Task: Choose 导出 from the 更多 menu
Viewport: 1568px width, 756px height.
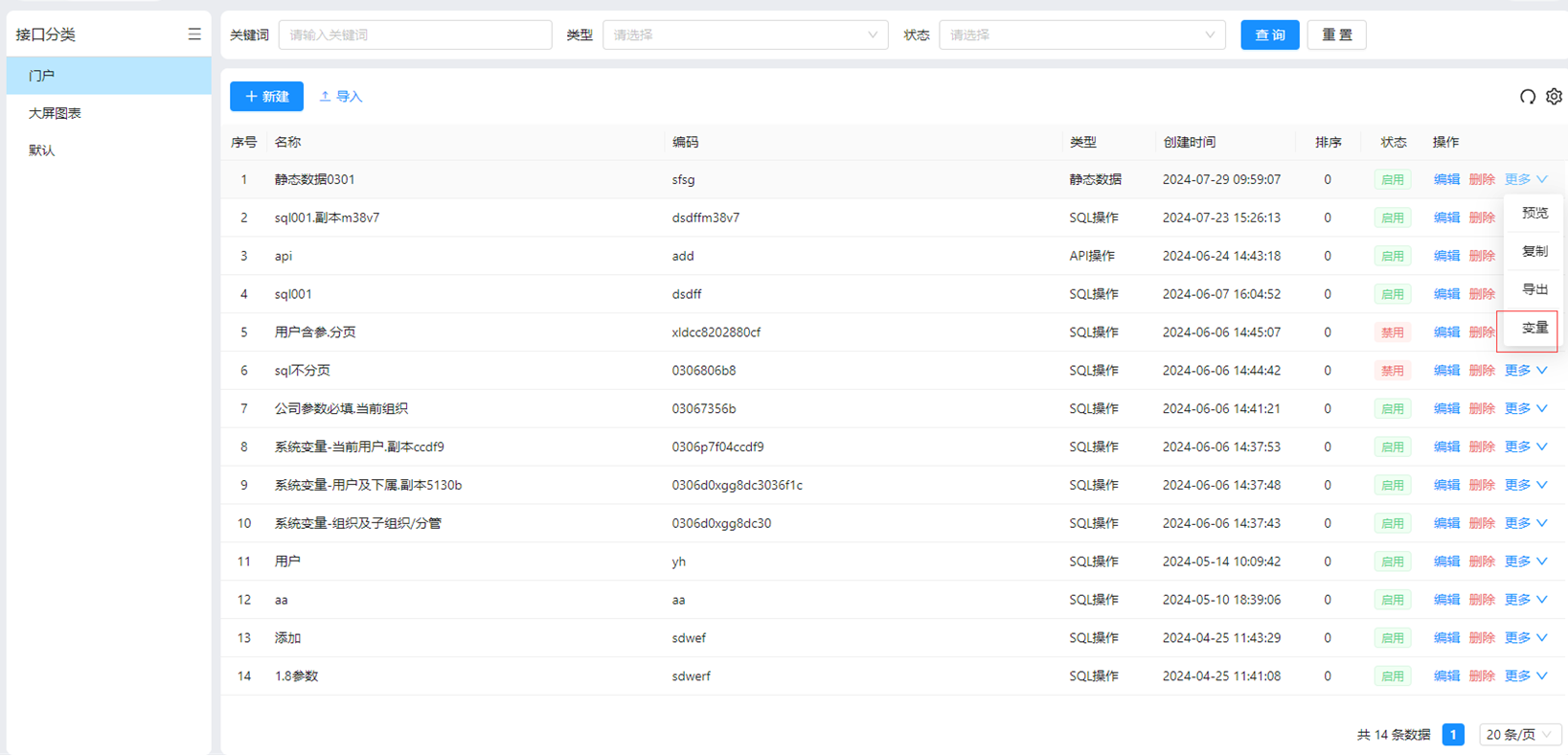Action: pyautogui.click(x=1534, y=289)
